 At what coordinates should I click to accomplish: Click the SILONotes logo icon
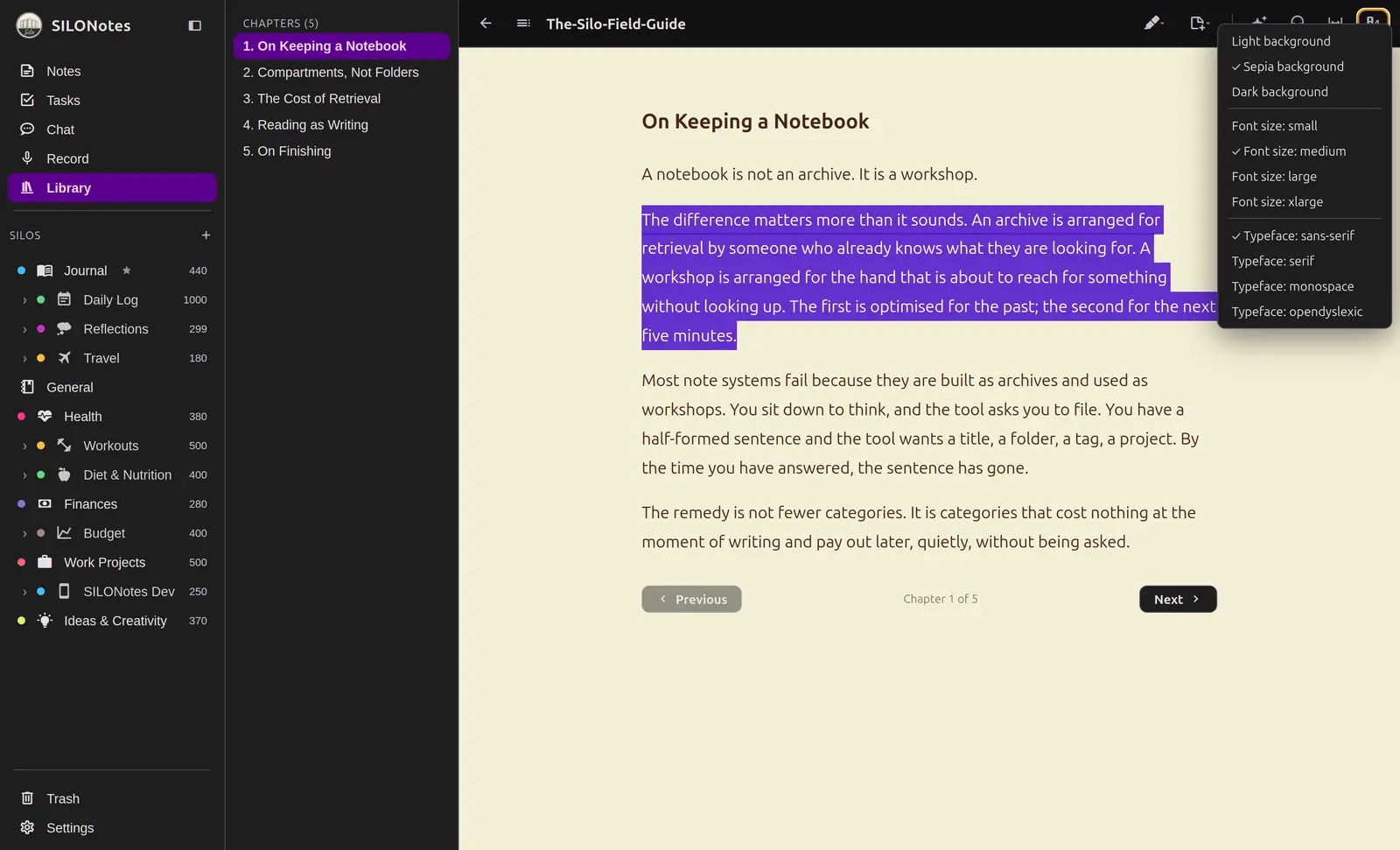tap(29, 25)
